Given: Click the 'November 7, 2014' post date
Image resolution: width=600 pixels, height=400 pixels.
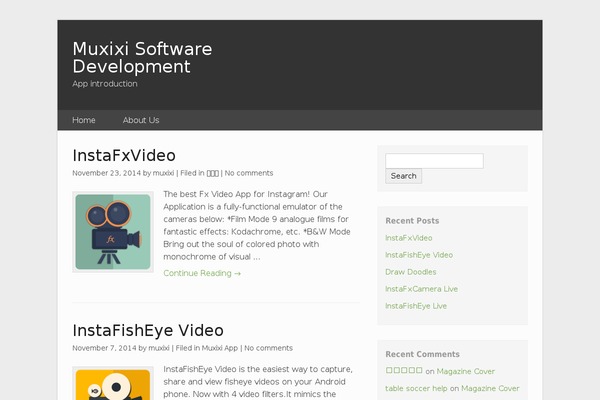Looking at the screenshot, I should coord(104,348).
